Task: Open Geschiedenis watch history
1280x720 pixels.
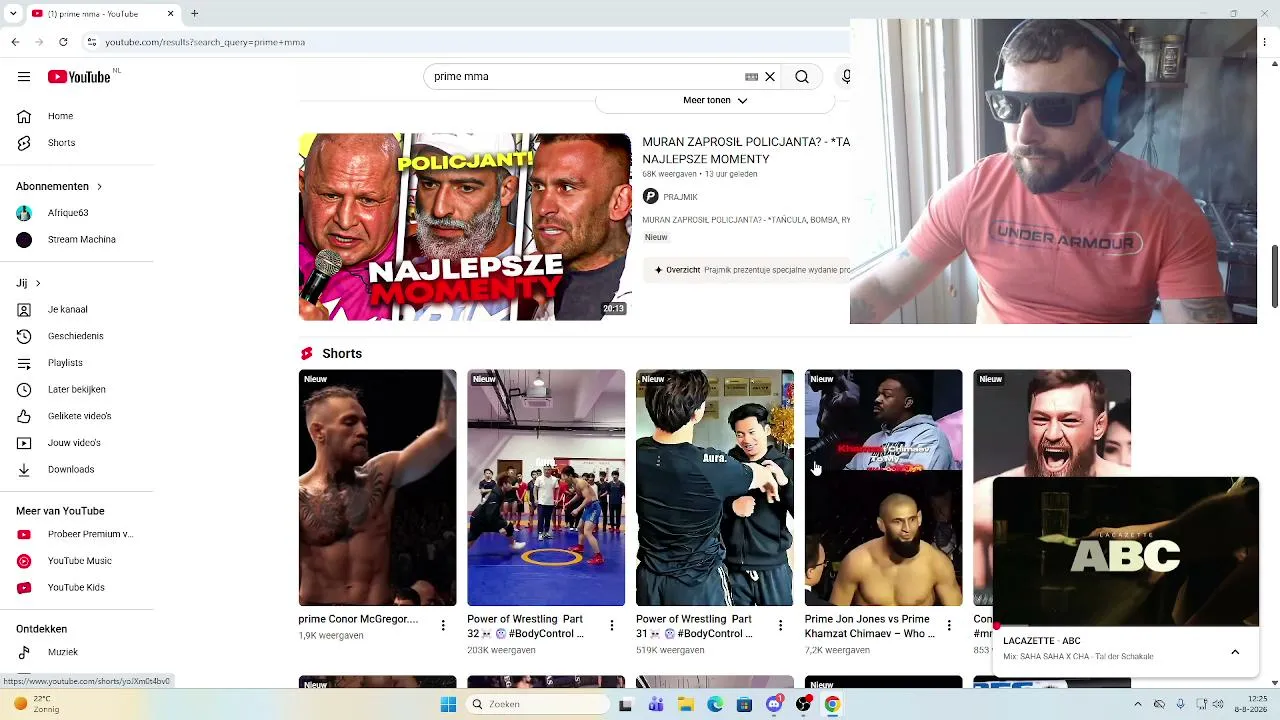Action: point(77,336)
